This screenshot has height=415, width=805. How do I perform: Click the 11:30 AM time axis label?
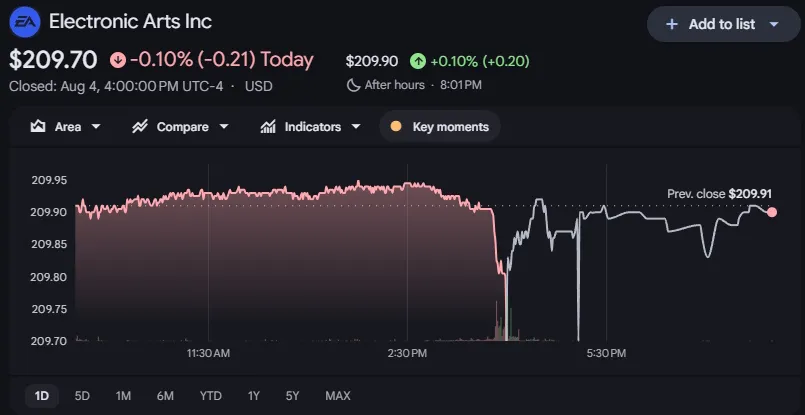pyautogui.click(x=208, y=353)
